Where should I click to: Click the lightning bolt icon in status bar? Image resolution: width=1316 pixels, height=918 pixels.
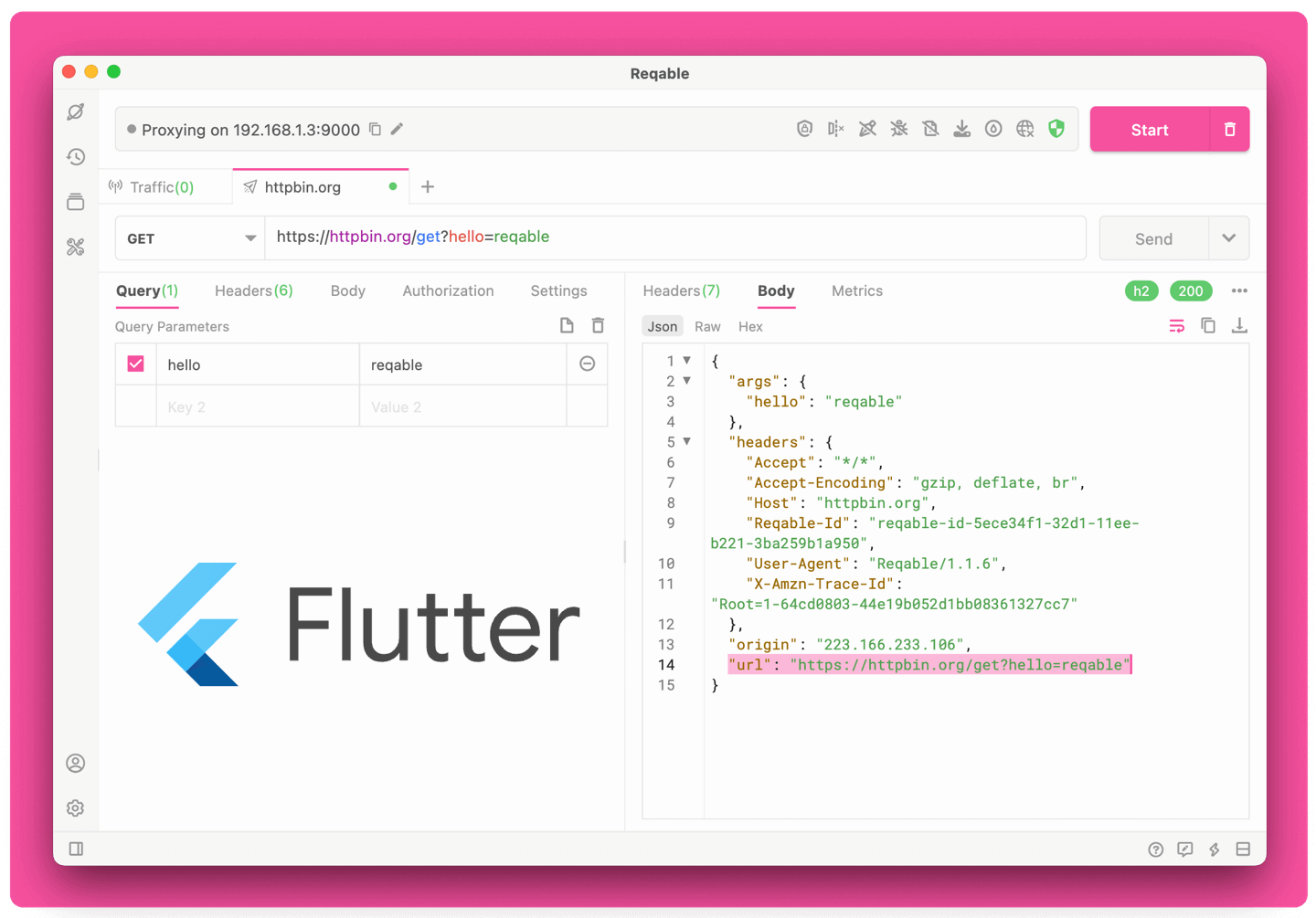1215,849
